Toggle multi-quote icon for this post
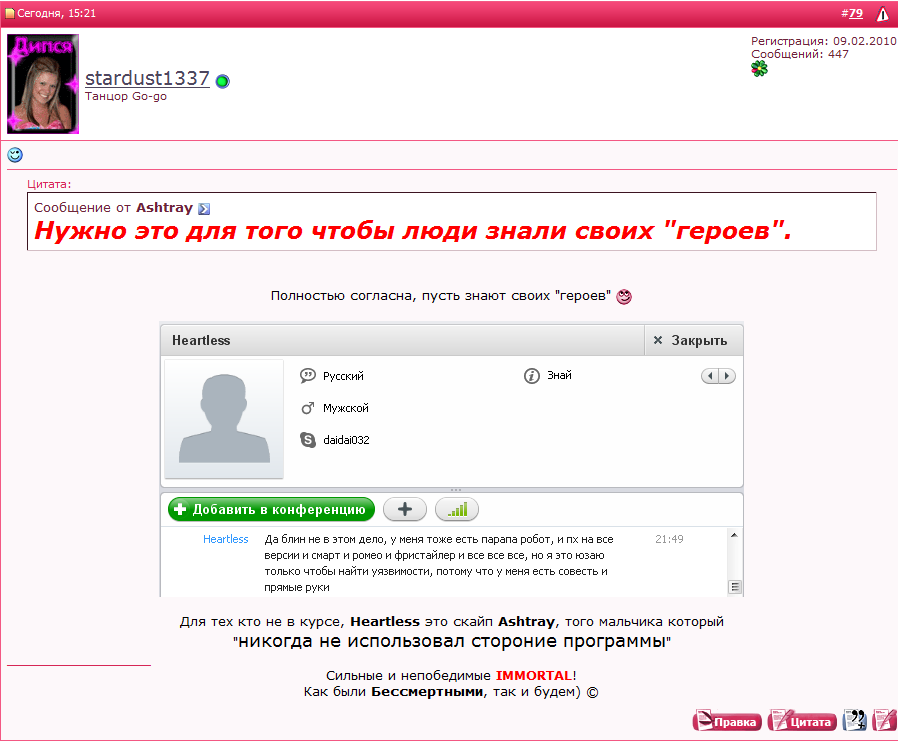The image size is (898, 741). pos(855,720)
